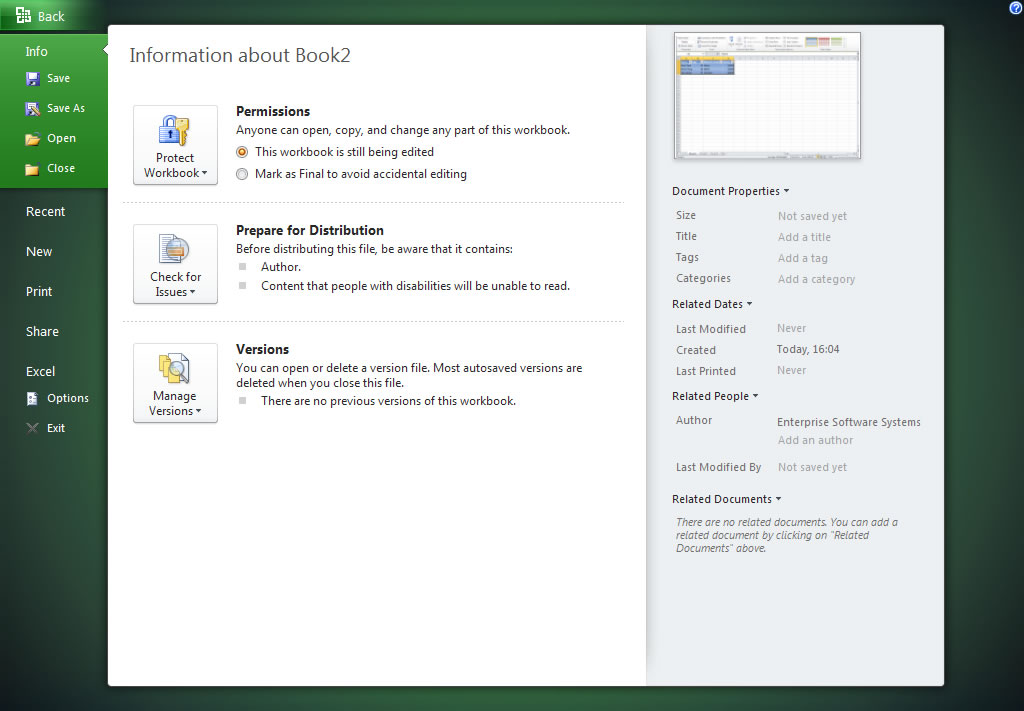The height and width of the screenshot is (711, 1024).
Task: Click the workbook preview thumbnail
Action: tap(767, 95)
